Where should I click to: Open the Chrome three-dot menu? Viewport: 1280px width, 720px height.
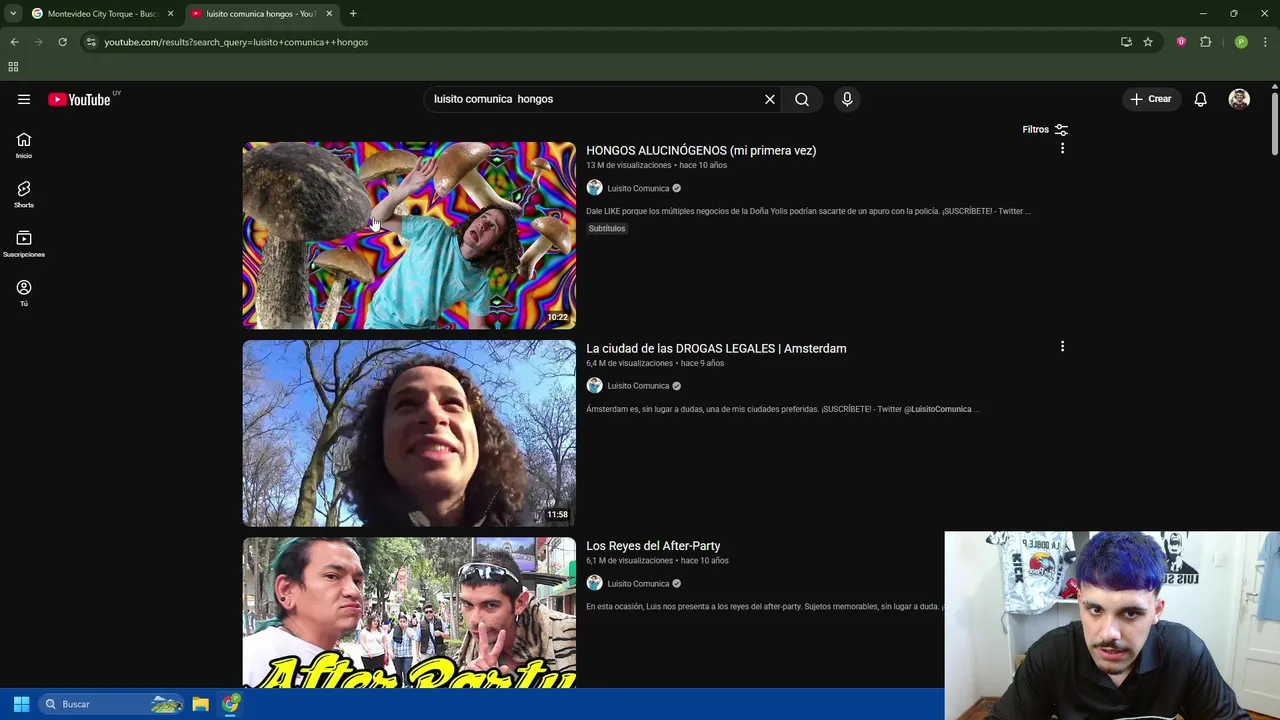pos(1266,42)
